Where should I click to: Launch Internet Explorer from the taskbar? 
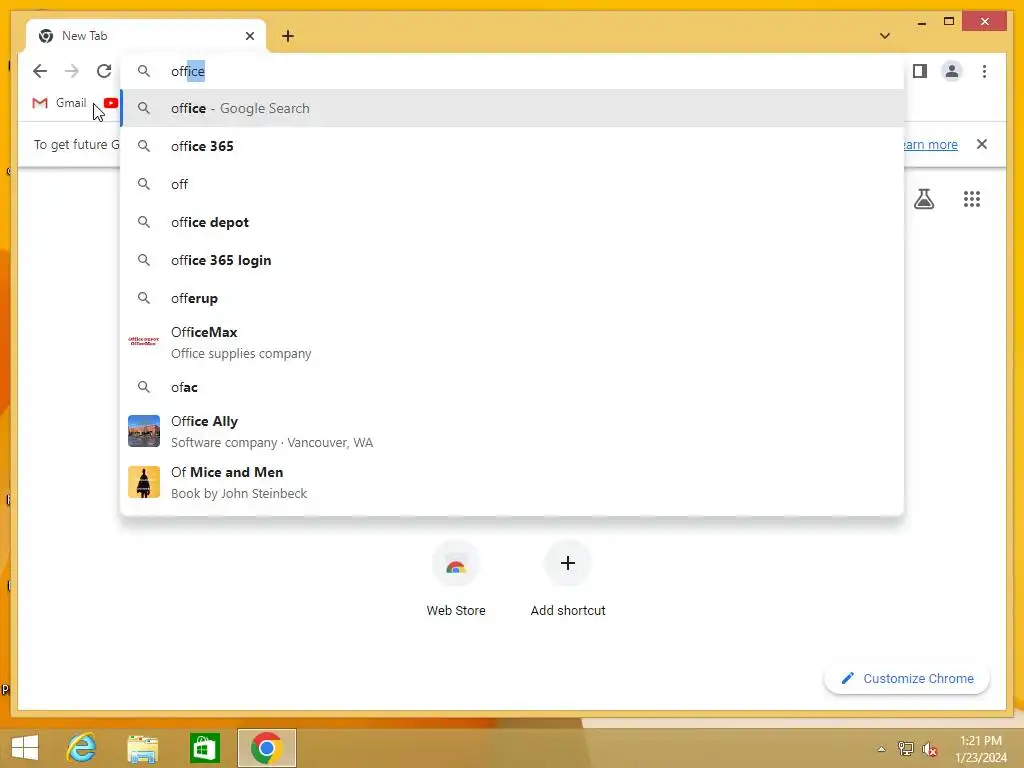click(82, 748)
